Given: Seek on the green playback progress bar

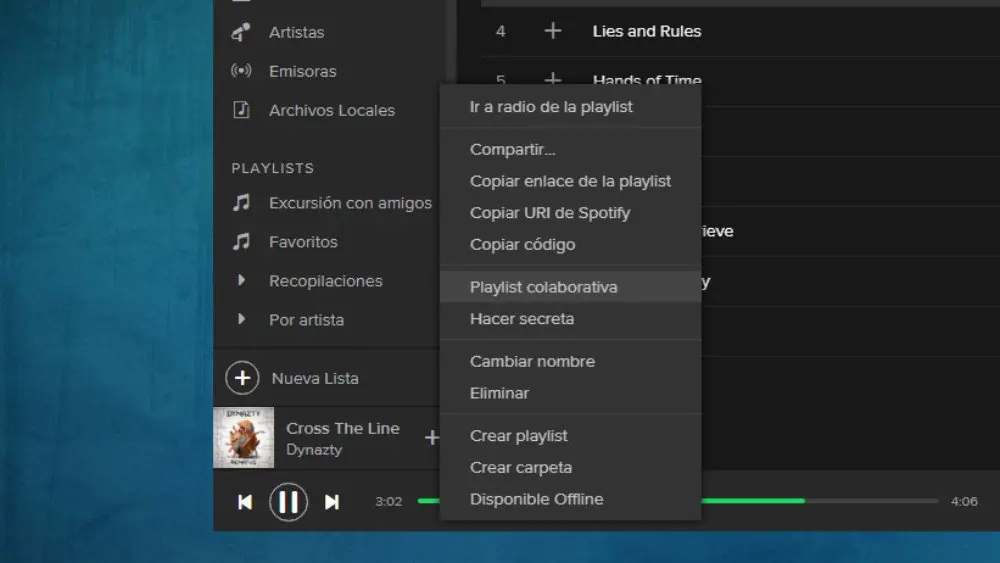Looking at the screenshot, I should coord(753,501).
